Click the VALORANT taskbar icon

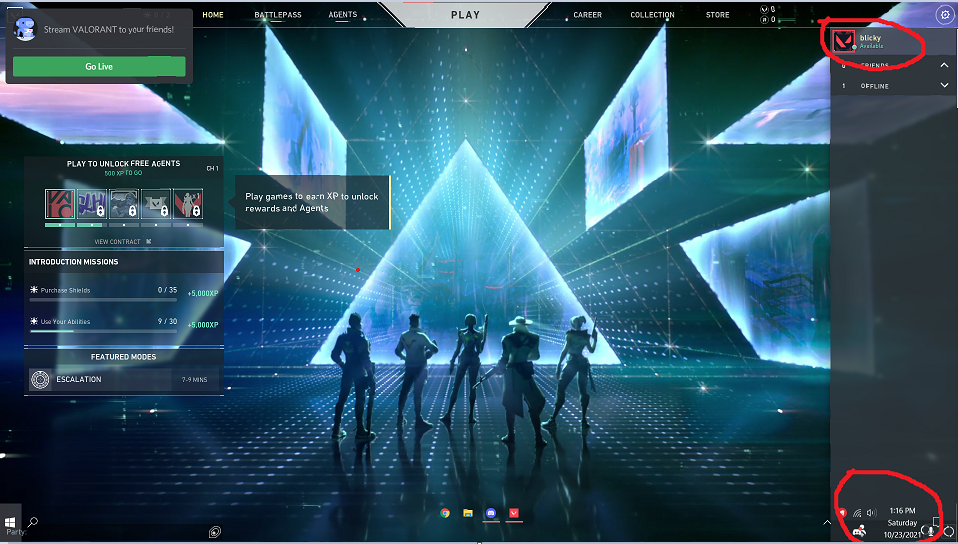click(514, 513)
